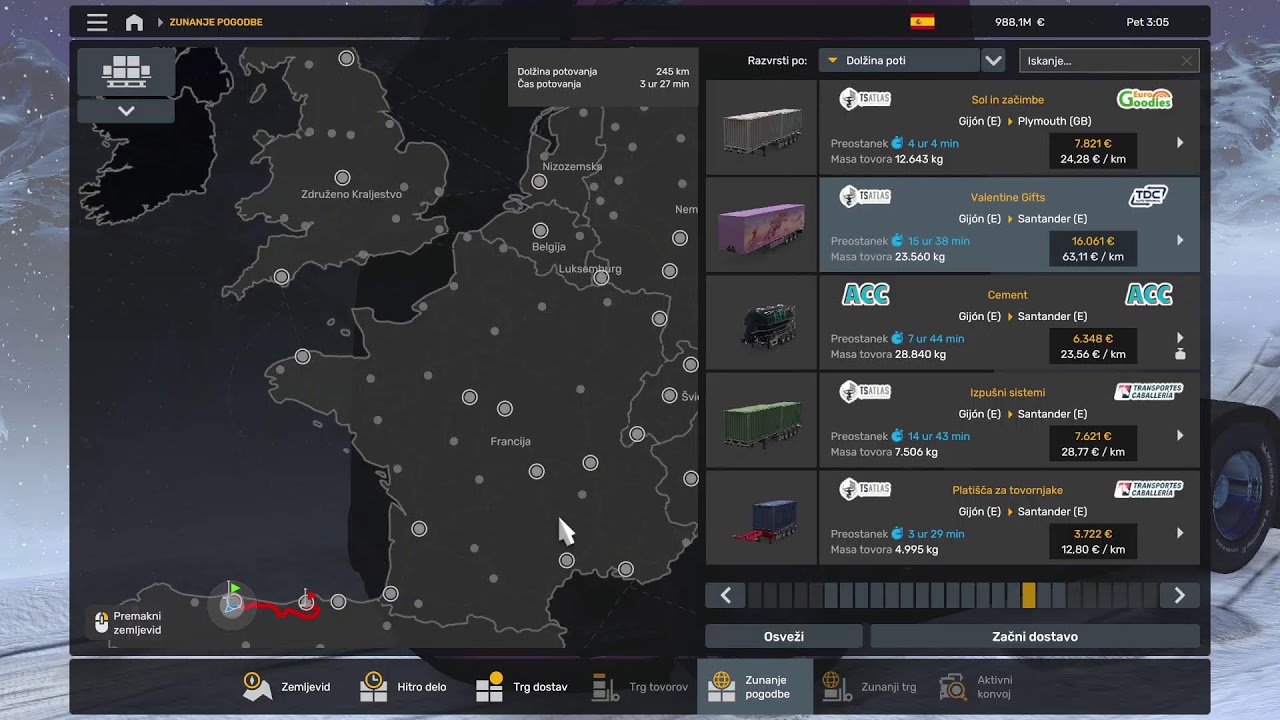Image resolution: width=1280 pixels, height=720 pixels.
Task: Click TS Atlas logo in Valentine Gifts row
Action: [865, 197]
